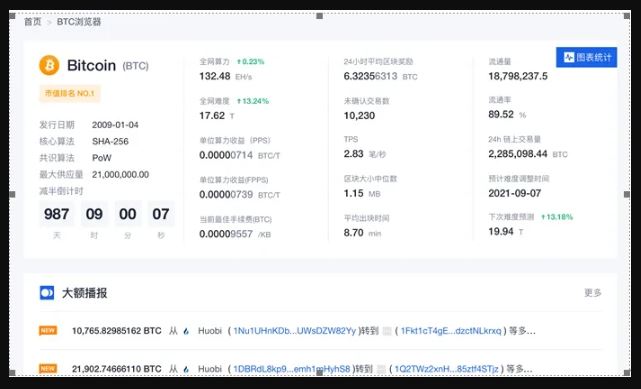Click the 大额播报 section icon
The image size is (641, 389).
click(x=47, y=293)
